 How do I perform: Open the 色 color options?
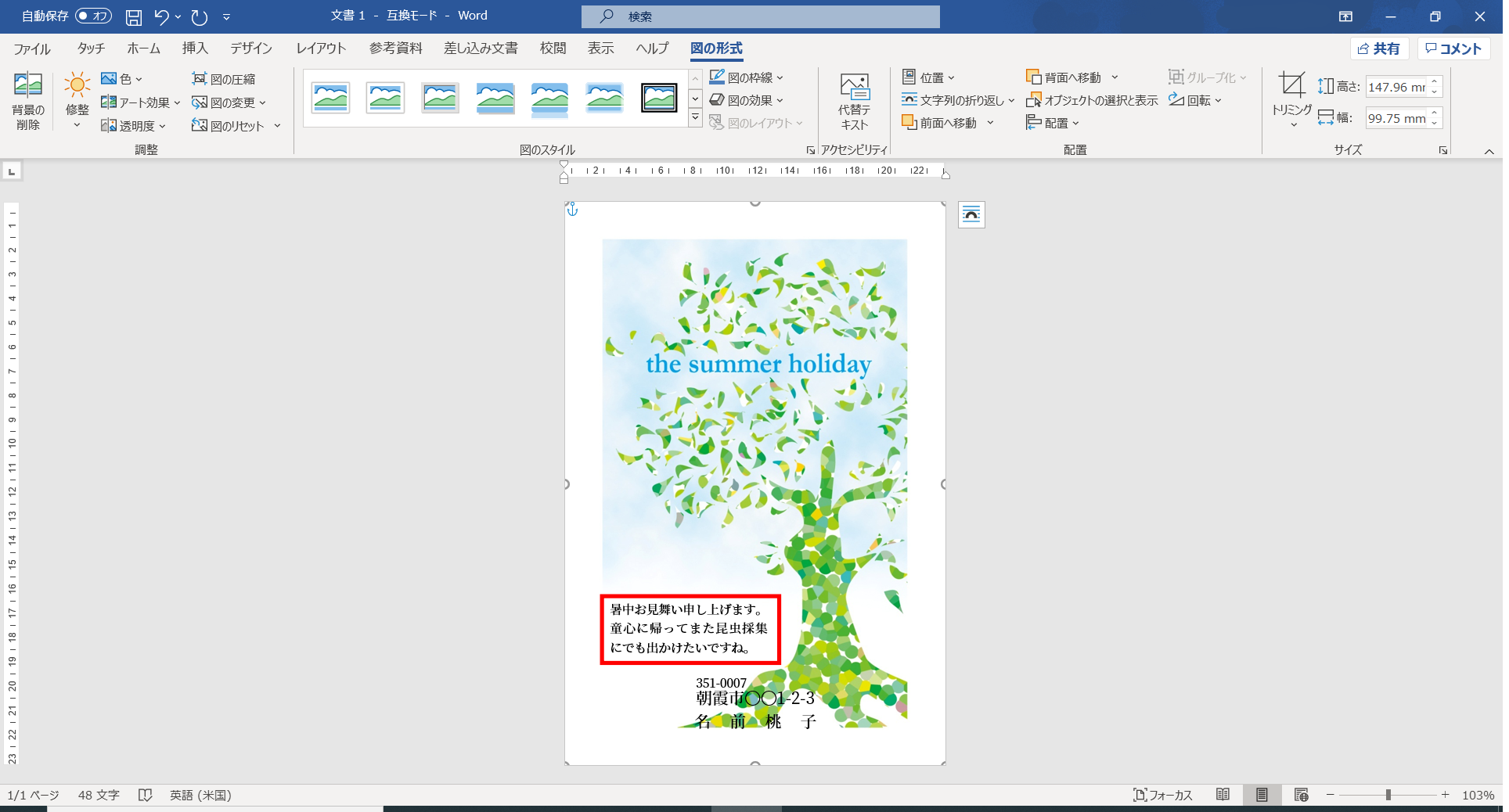pos(121,79)
